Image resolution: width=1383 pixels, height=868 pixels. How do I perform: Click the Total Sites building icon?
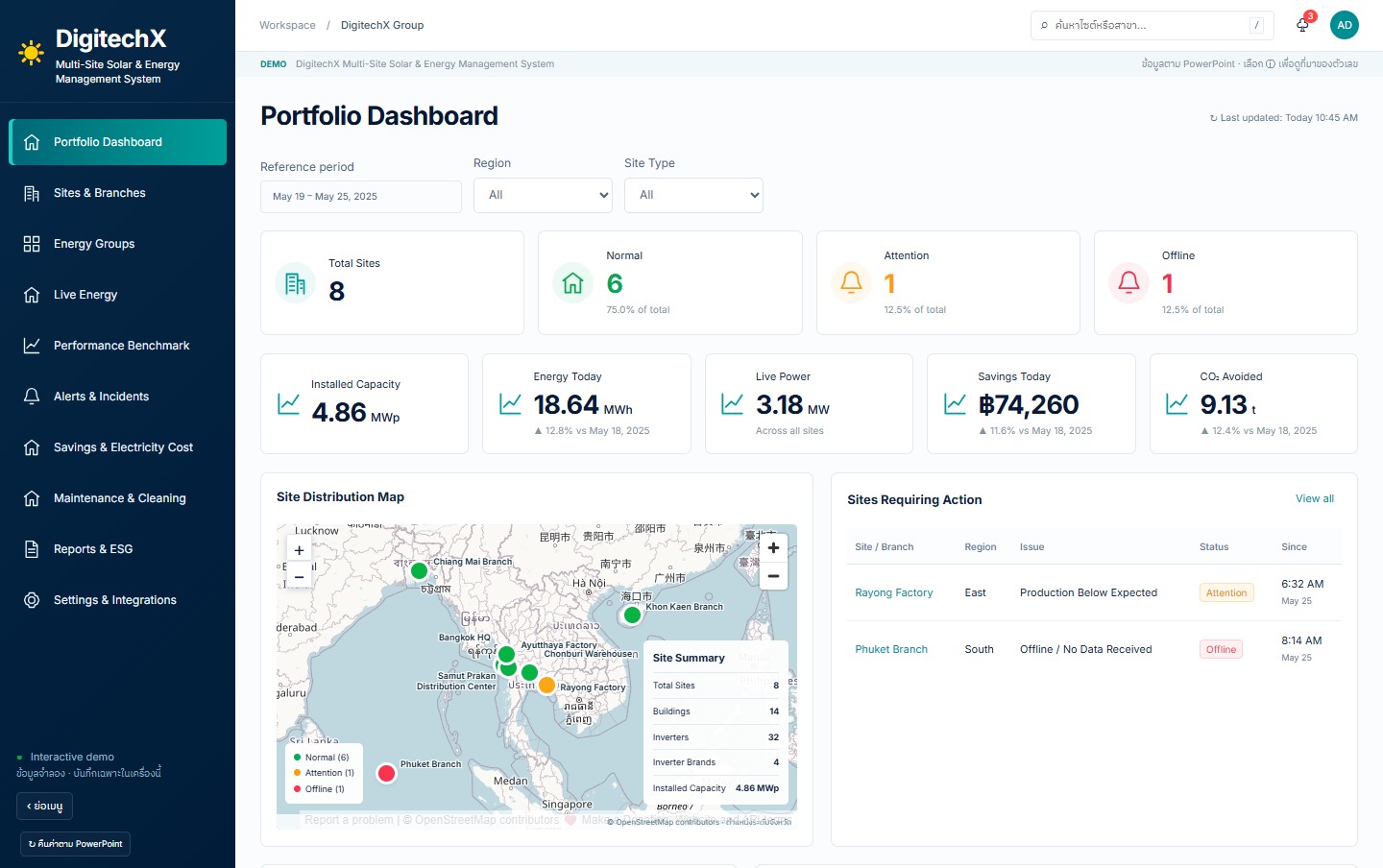295,282
